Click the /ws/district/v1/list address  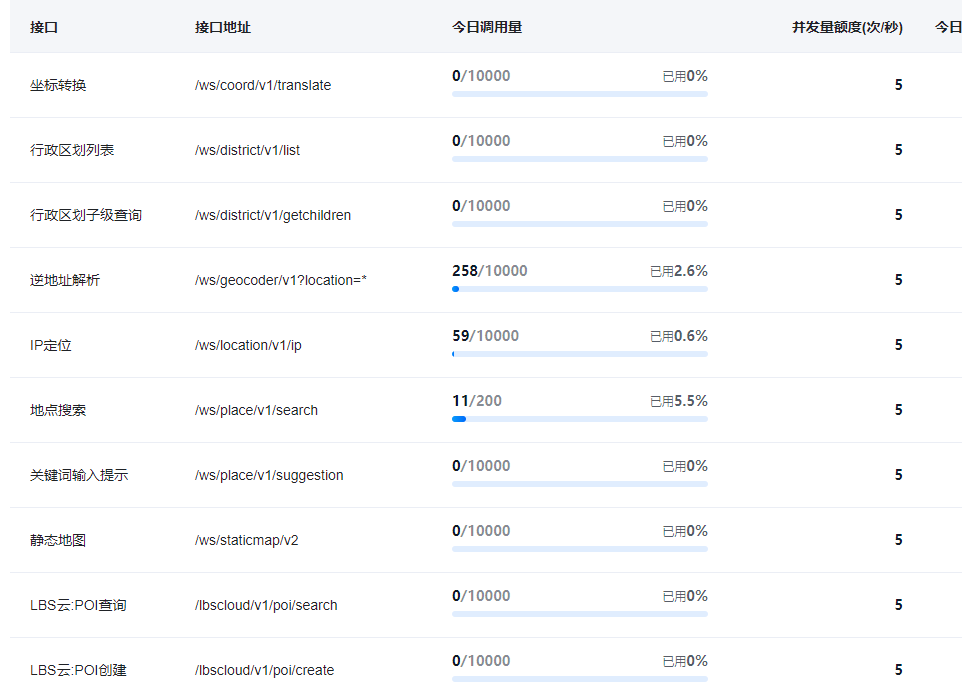pyautogui.click(x=247, y=150)
